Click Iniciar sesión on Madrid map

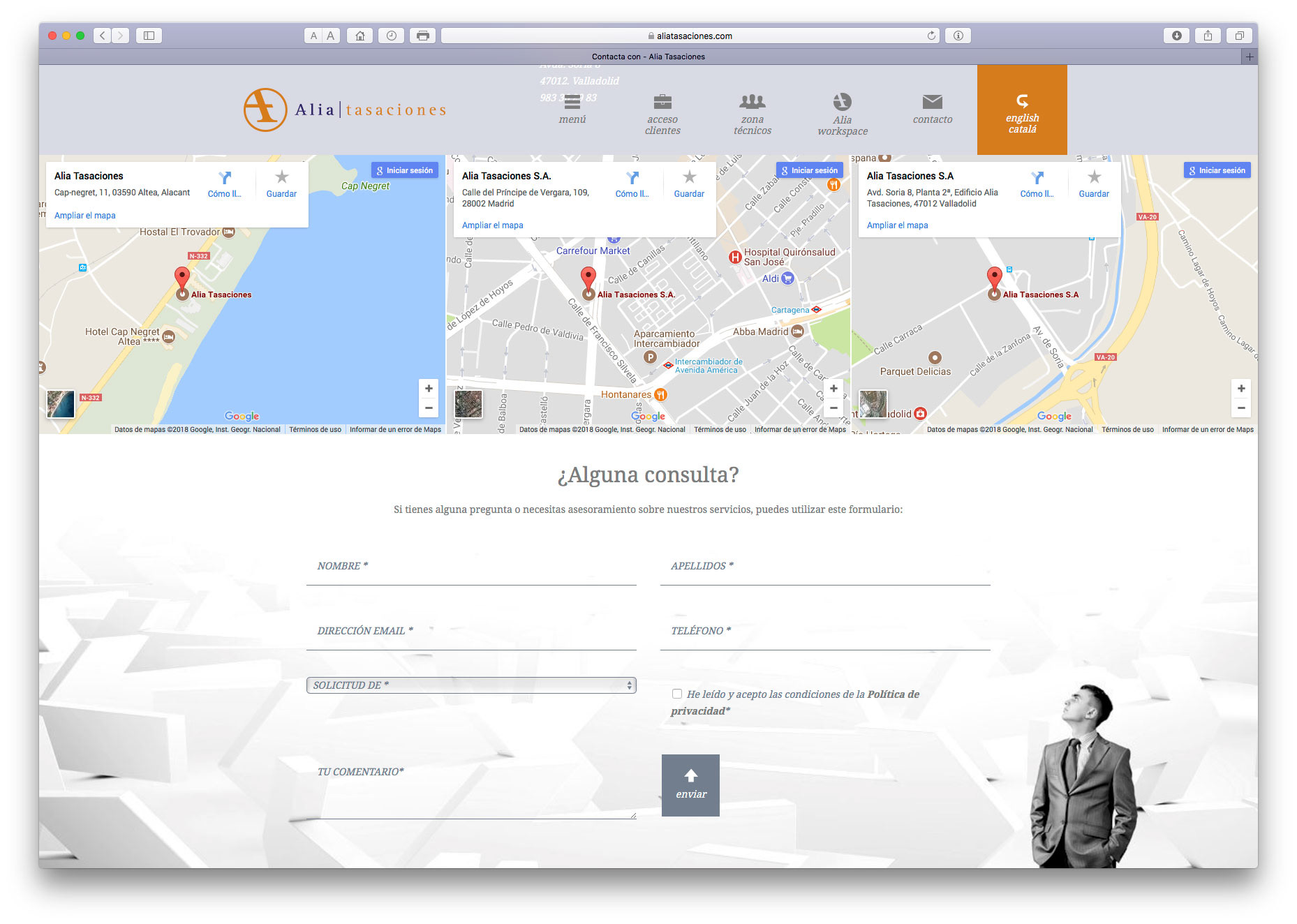810,170
